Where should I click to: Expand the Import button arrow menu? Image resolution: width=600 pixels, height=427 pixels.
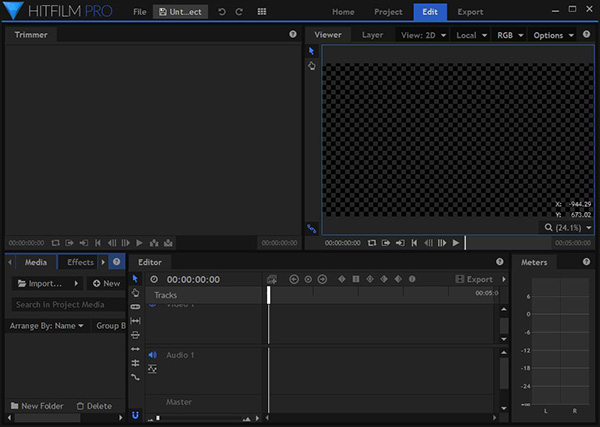pyautogui.click(x=76, y=284)
